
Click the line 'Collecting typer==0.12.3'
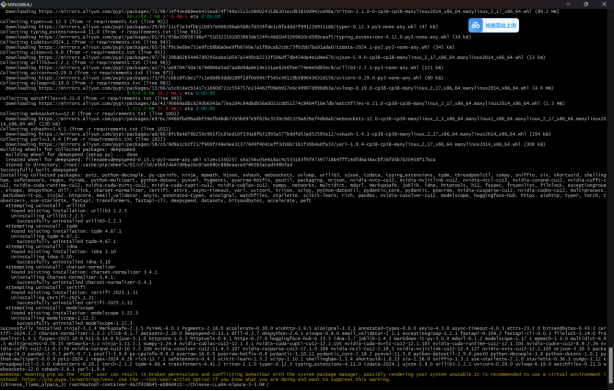coord(84,22)
